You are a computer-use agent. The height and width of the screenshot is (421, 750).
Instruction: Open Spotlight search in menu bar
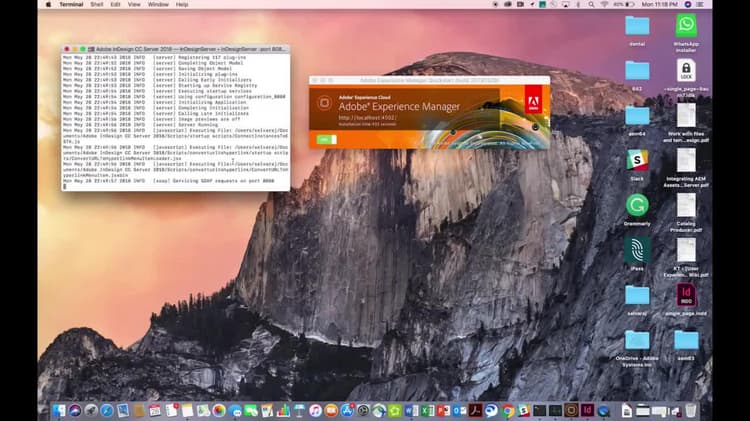[x=591, y=4]
